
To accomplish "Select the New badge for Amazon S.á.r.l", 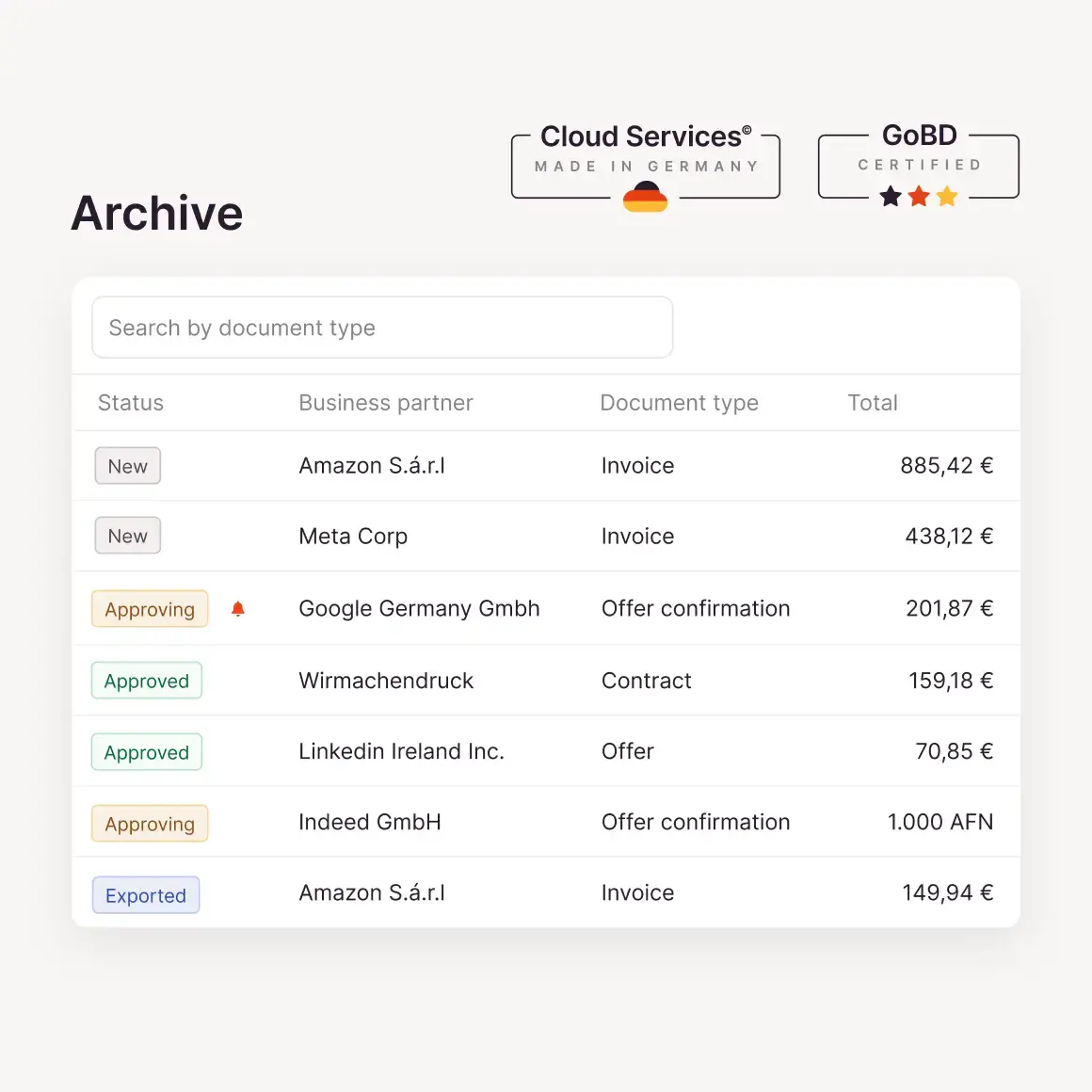I will pos(128,466).
